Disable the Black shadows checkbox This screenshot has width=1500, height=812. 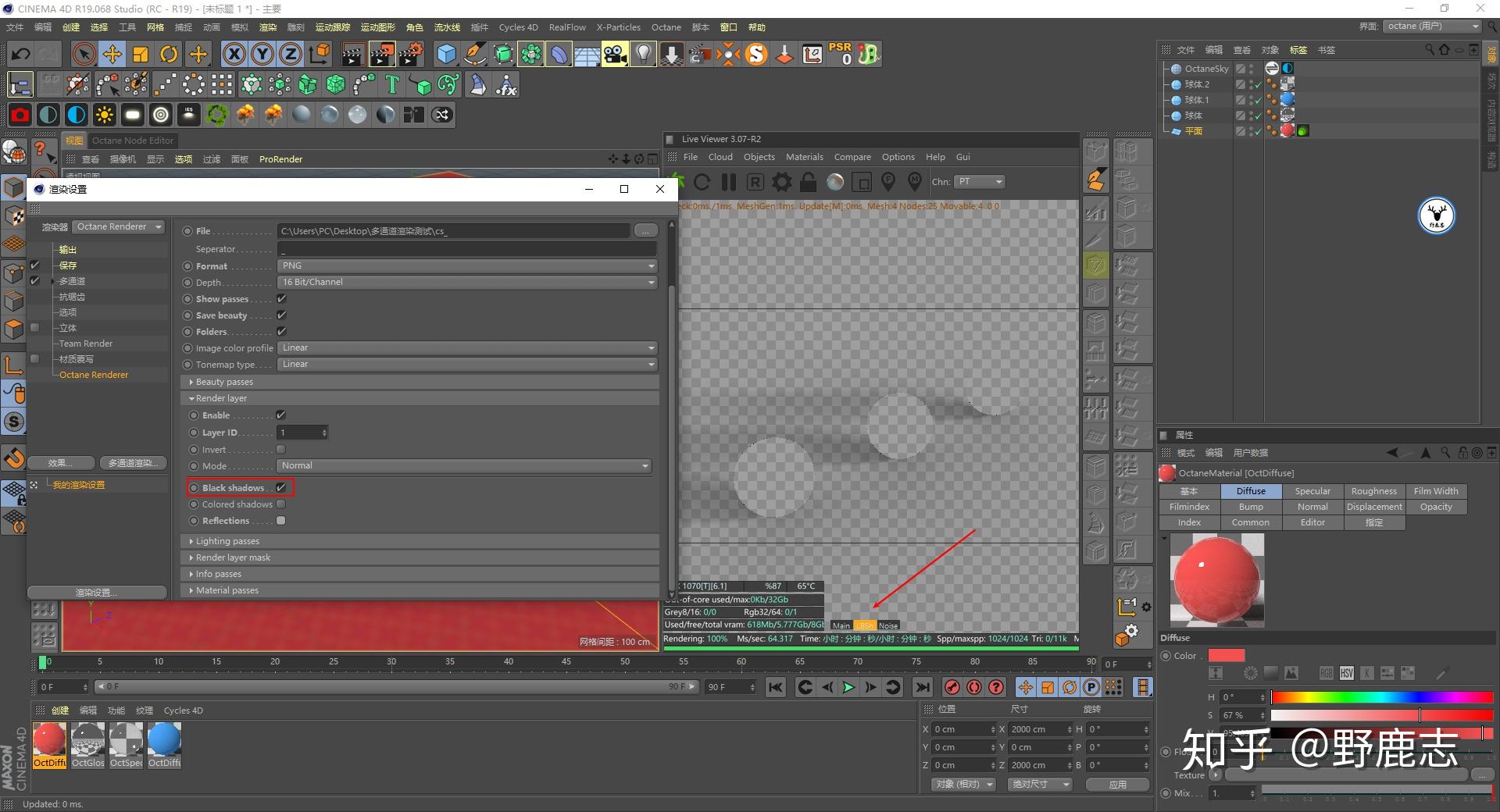[281, 488]
